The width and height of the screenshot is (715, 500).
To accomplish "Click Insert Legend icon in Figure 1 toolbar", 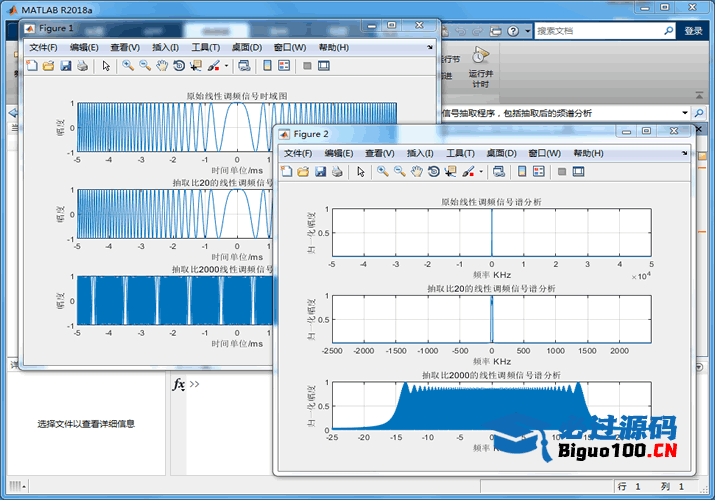I will click(x=284, y=66).
